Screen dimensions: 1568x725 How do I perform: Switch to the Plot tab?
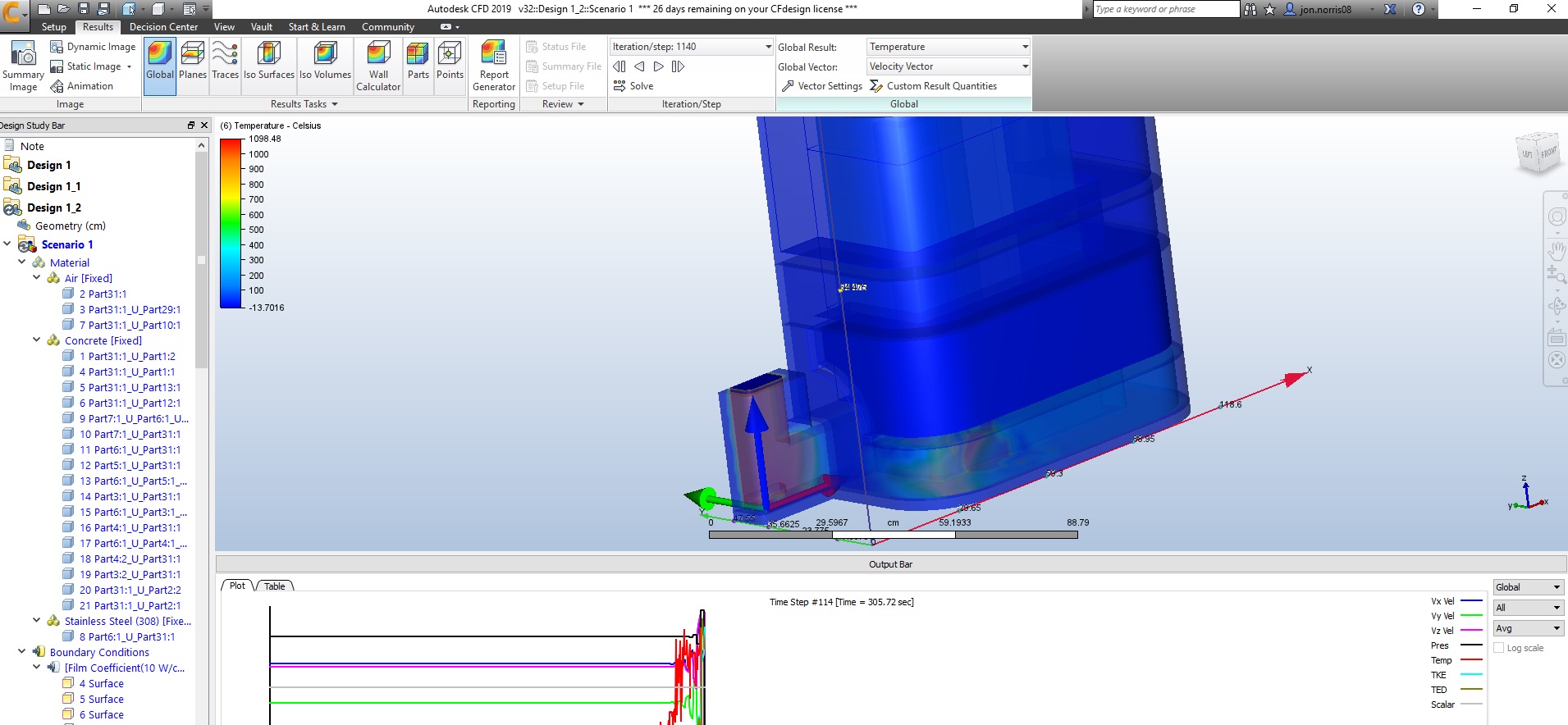pyautogui.click(x=237, y=586)
